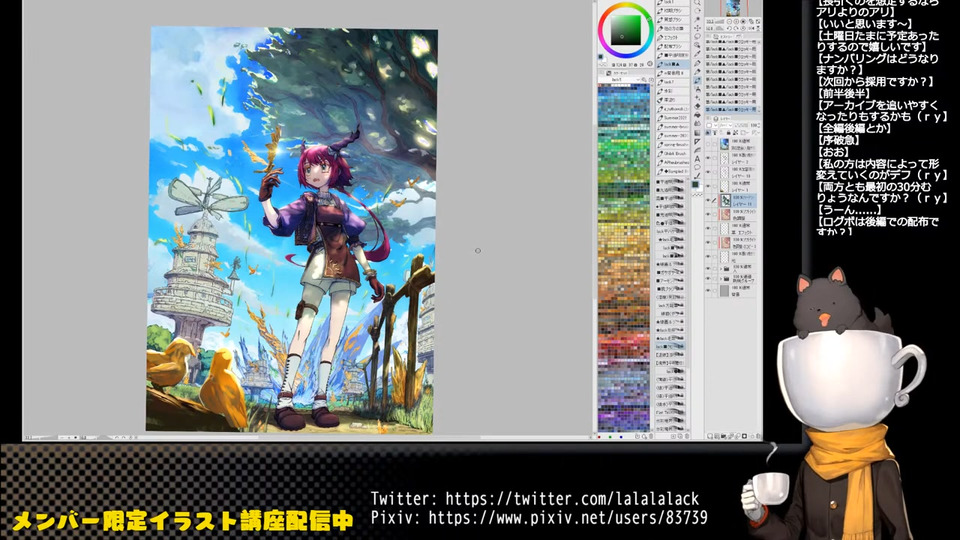
Task: Click Navigator reset rotation button
Action: coord(743,29)
